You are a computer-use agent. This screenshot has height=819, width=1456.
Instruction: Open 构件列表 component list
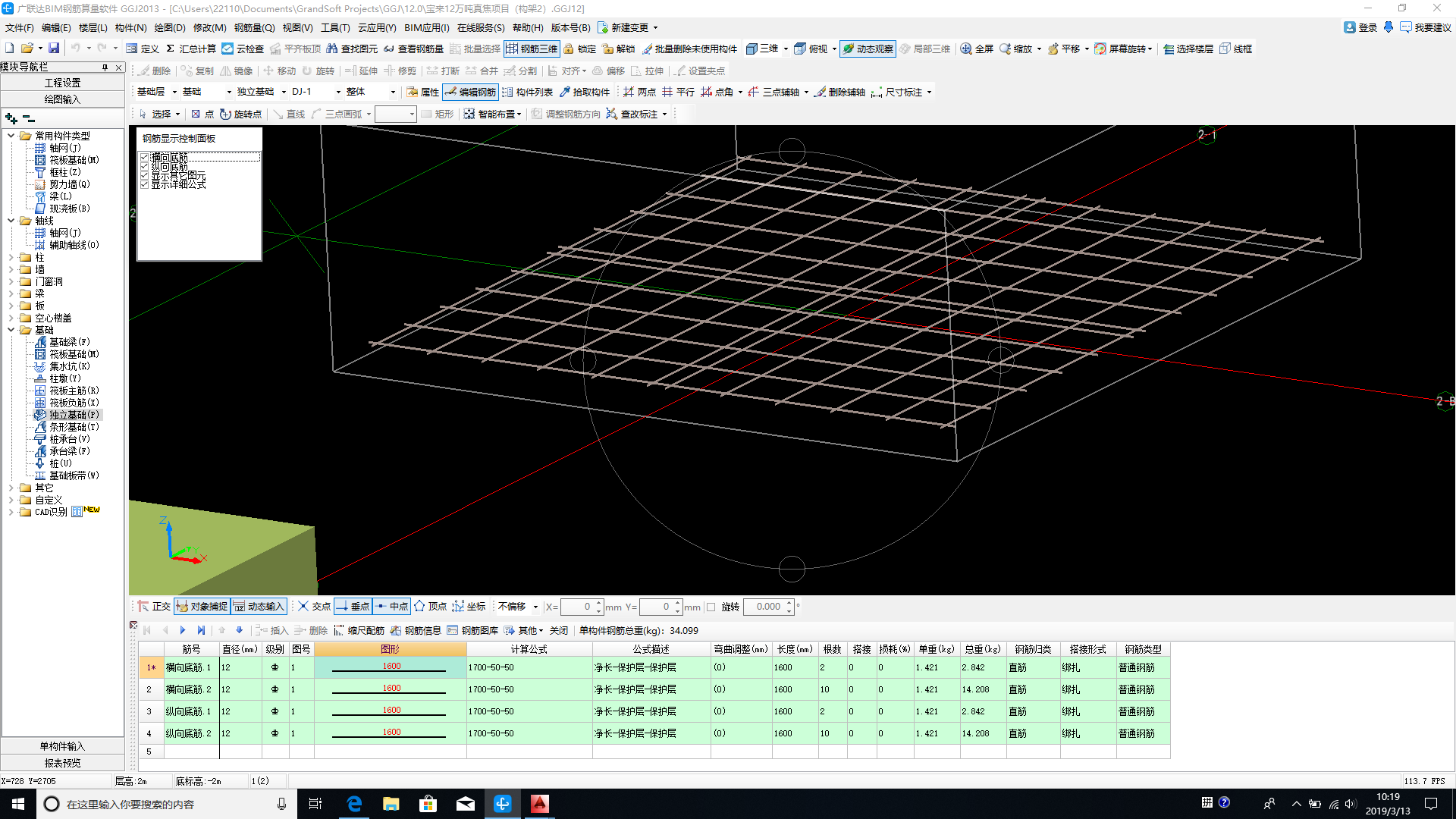pyautogui.click(x=528, y=92)
